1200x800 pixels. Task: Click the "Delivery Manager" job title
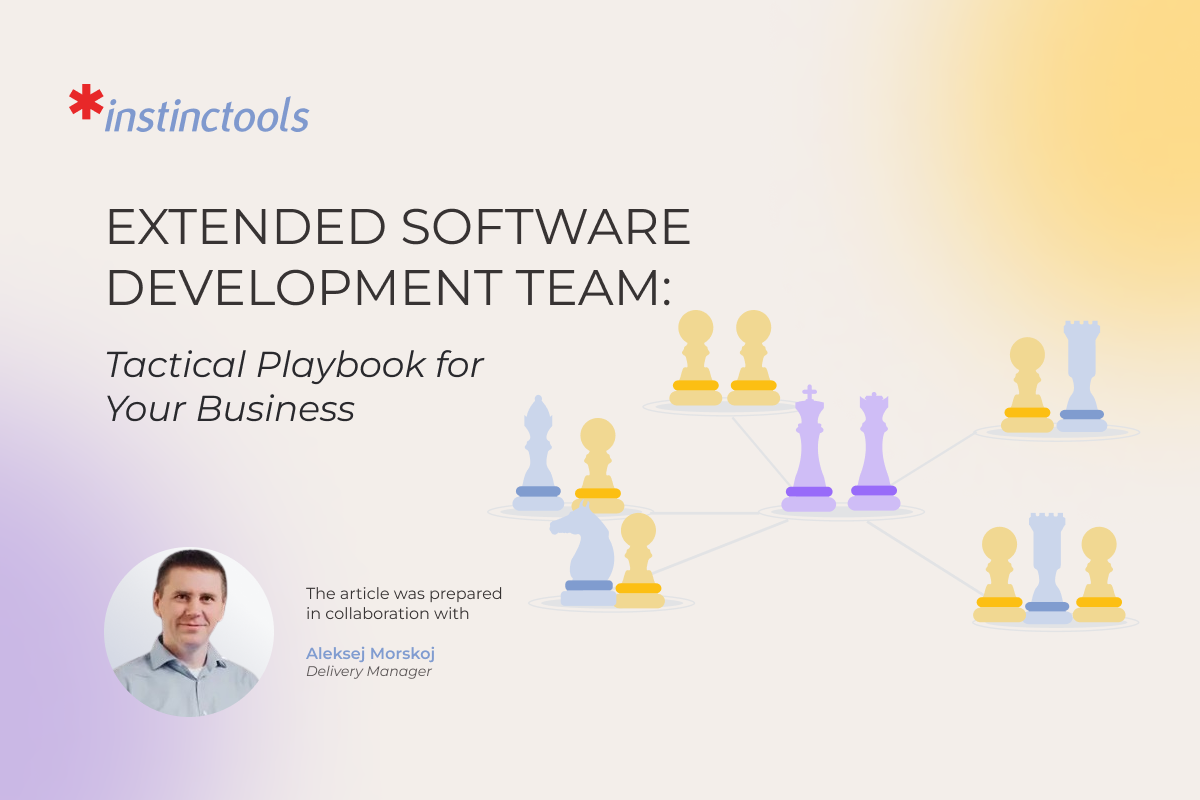[x=368, y=672]
